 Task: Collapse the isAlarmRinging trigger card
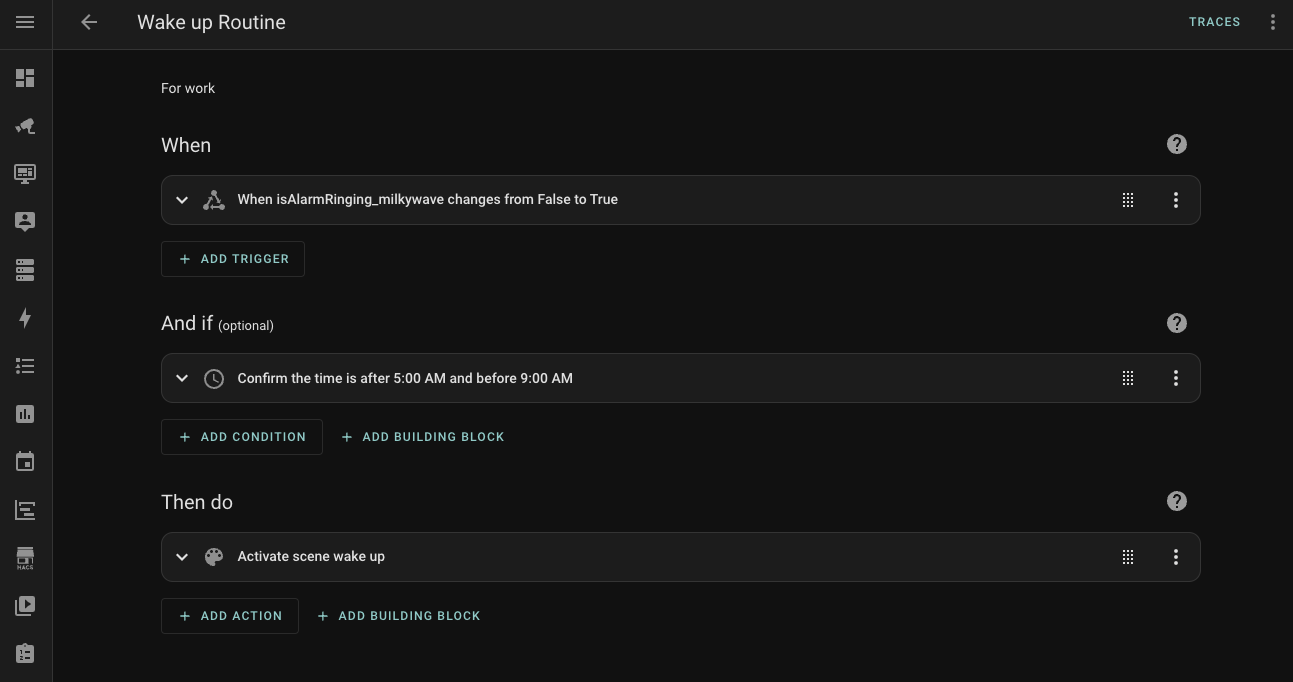pos(182,200)
